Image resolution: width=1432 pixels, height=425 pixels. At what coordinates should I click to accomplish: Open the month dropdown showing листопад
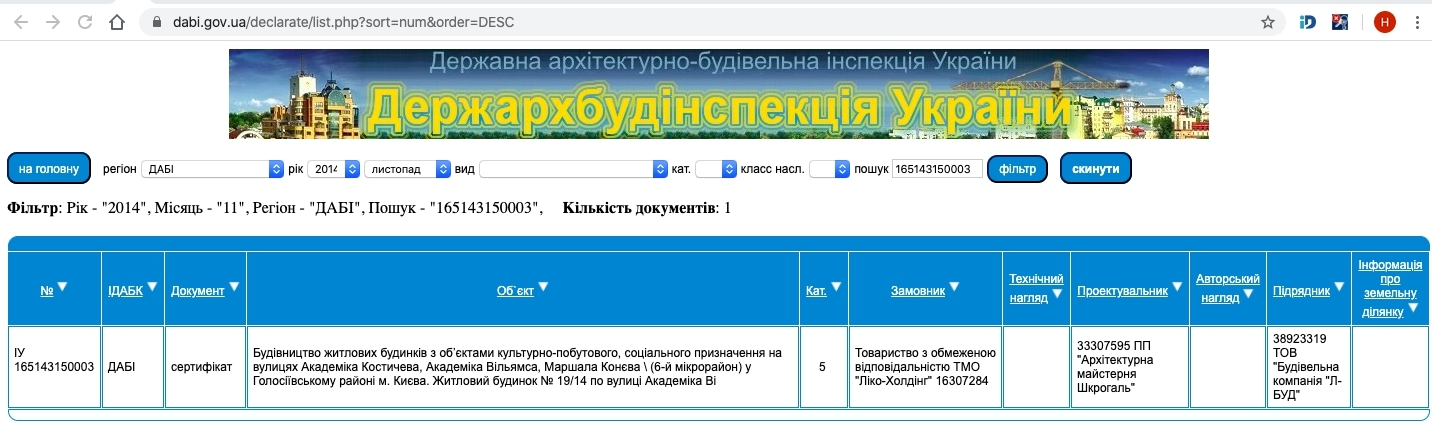[x=408, y=170]
